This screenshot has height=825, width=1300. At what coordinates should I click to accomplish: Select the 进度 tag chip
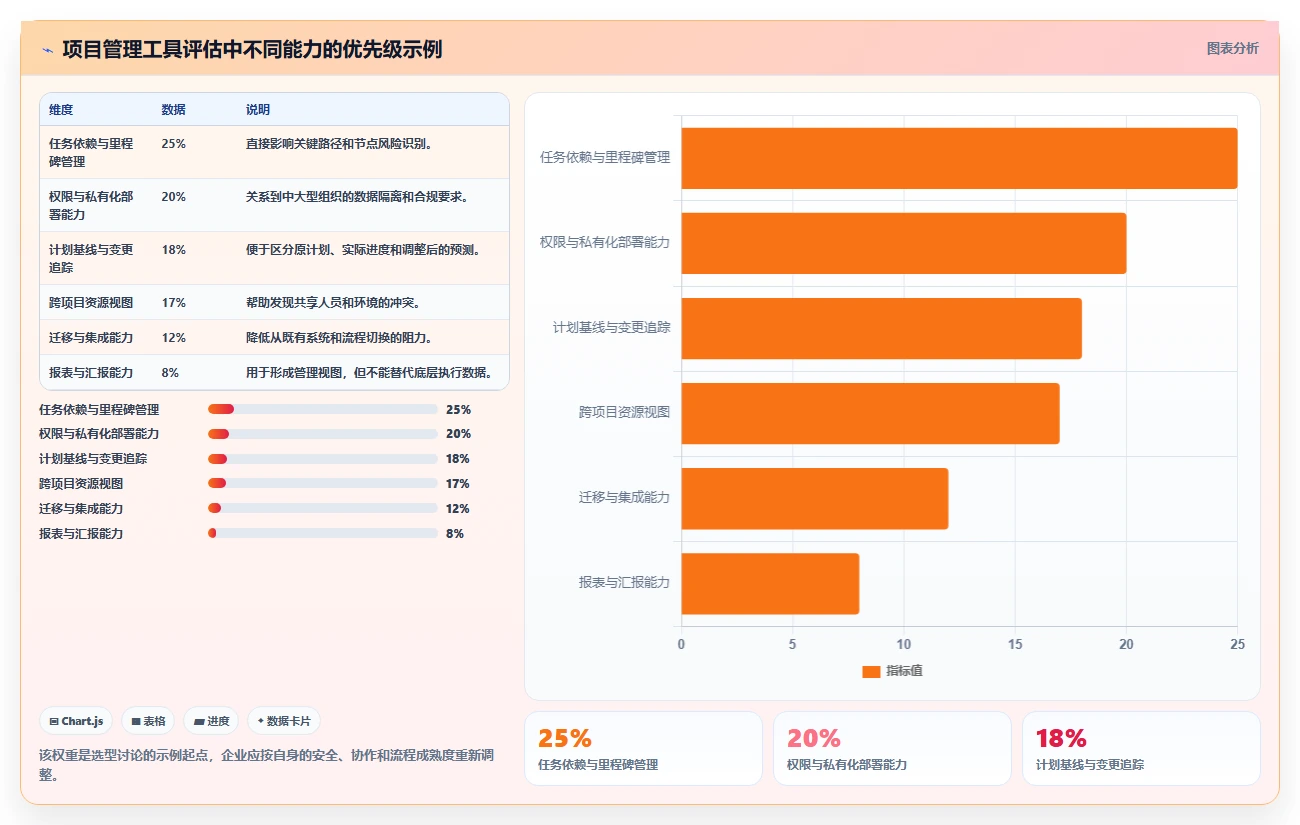click(211, 721)
